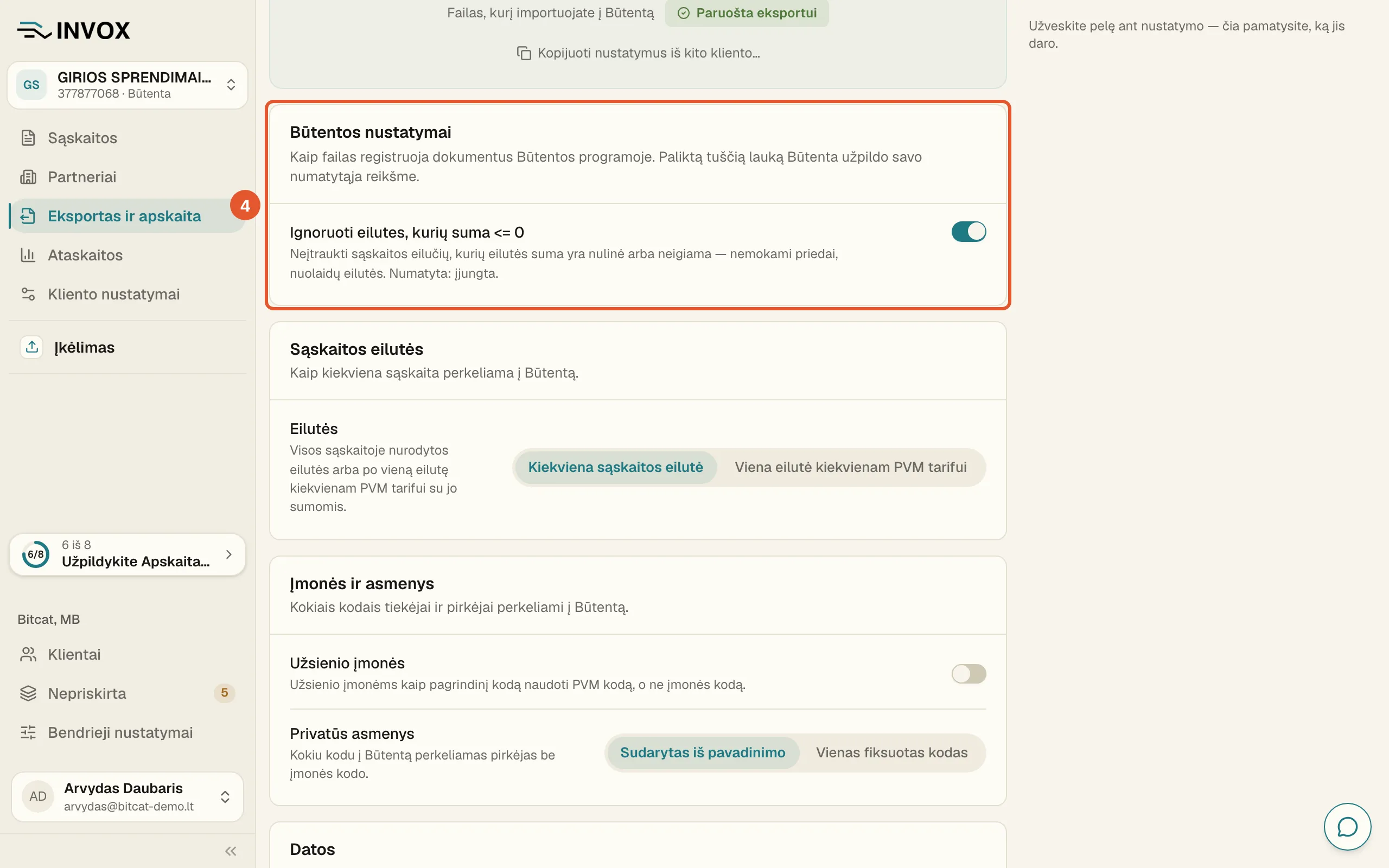Click the AD user avatar
Viewport: 1389px width, 868px height.
click(x=38, y=796)
